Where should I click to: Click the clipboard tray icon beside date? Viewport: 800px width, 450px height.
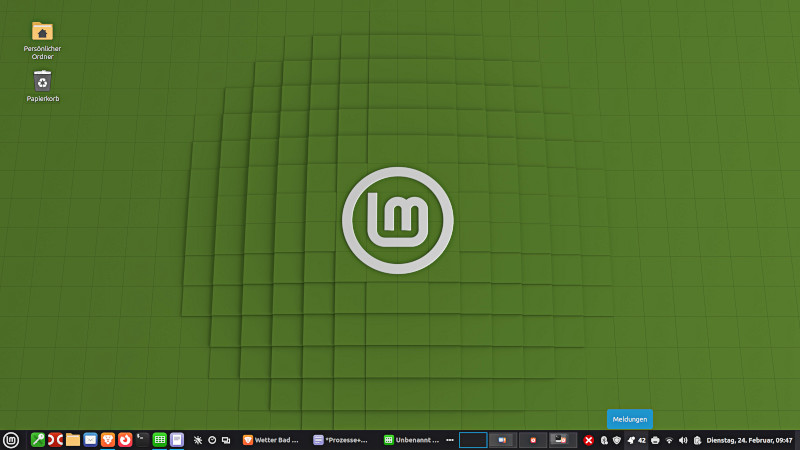[x=697, y=440]
